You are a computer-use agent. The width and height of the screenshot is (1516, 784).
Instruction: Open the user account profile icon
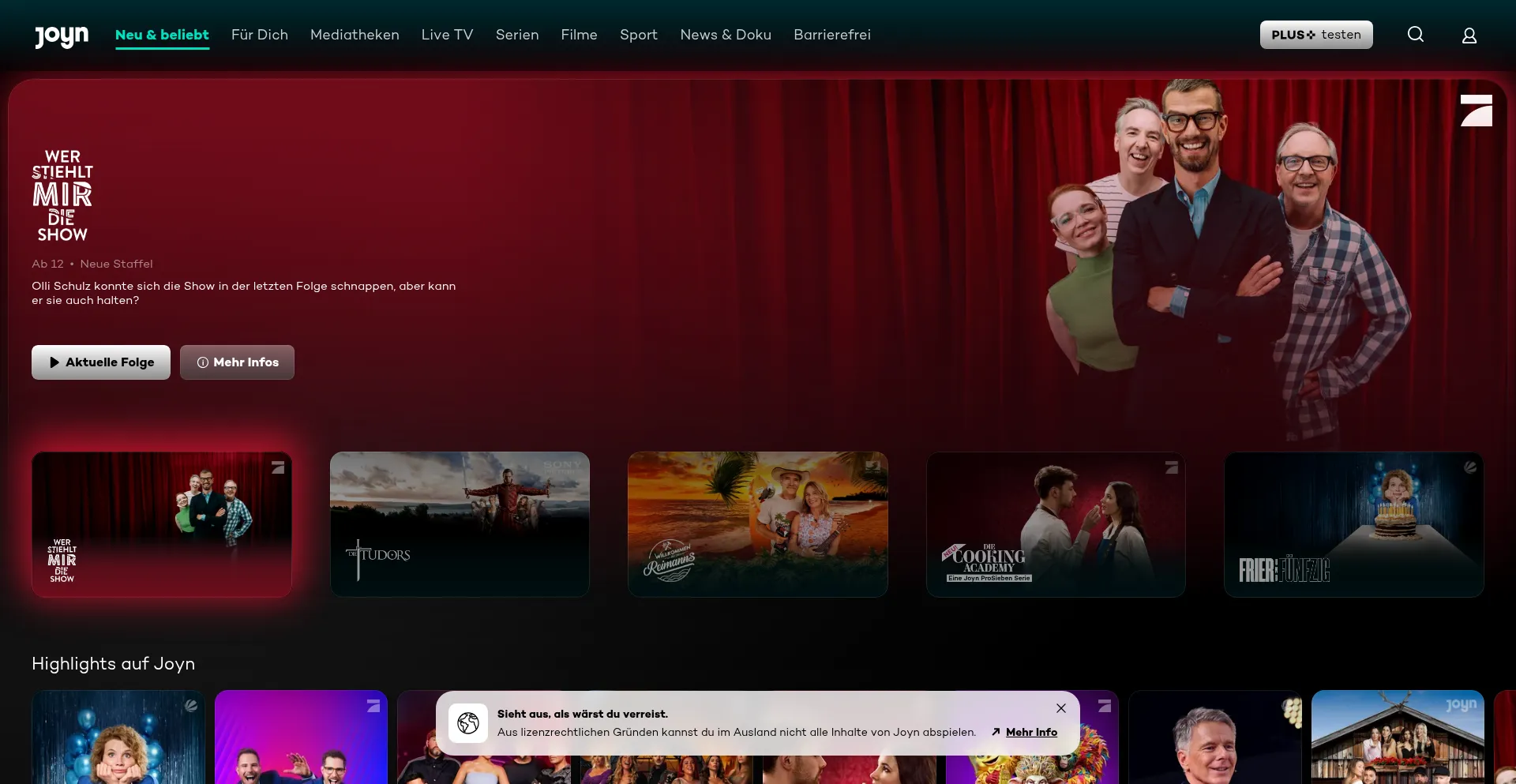[x=1469, y=36]
